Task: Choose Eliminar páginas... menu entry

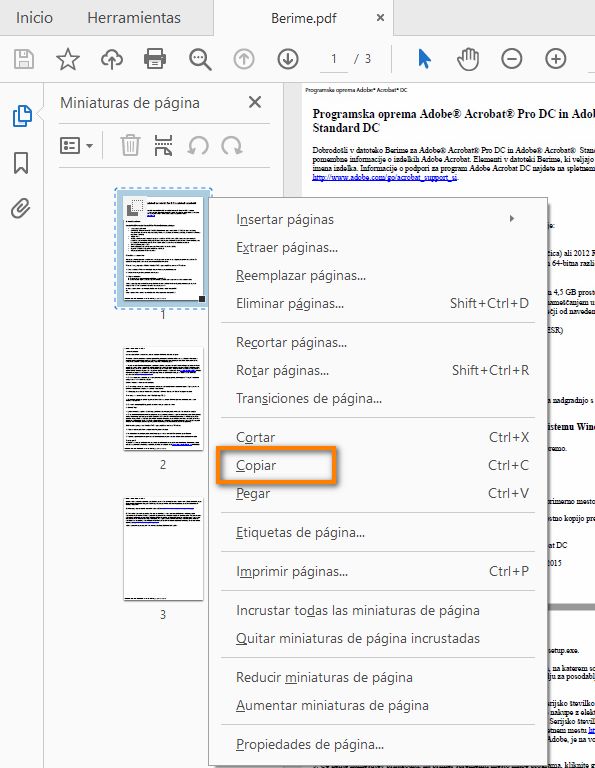Action: [x=377, y=303]
